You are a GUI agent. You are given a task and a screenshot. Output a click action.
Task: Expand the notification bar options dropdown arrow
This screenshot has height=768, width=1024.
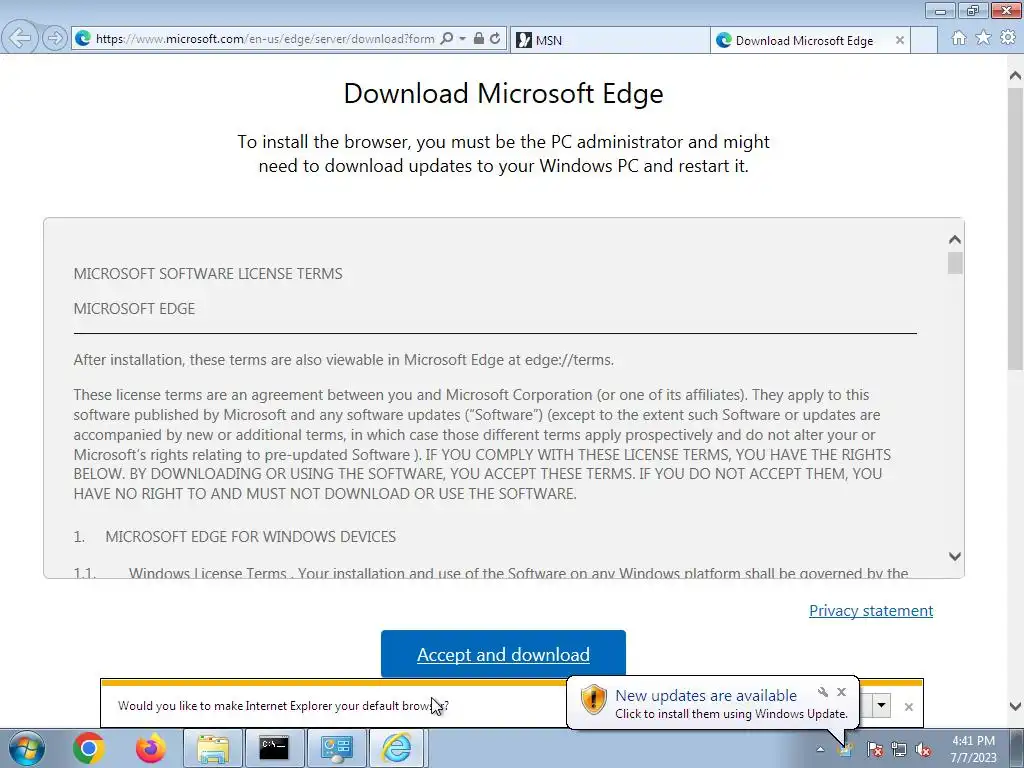pyautogui.click(x=882, y=705)
